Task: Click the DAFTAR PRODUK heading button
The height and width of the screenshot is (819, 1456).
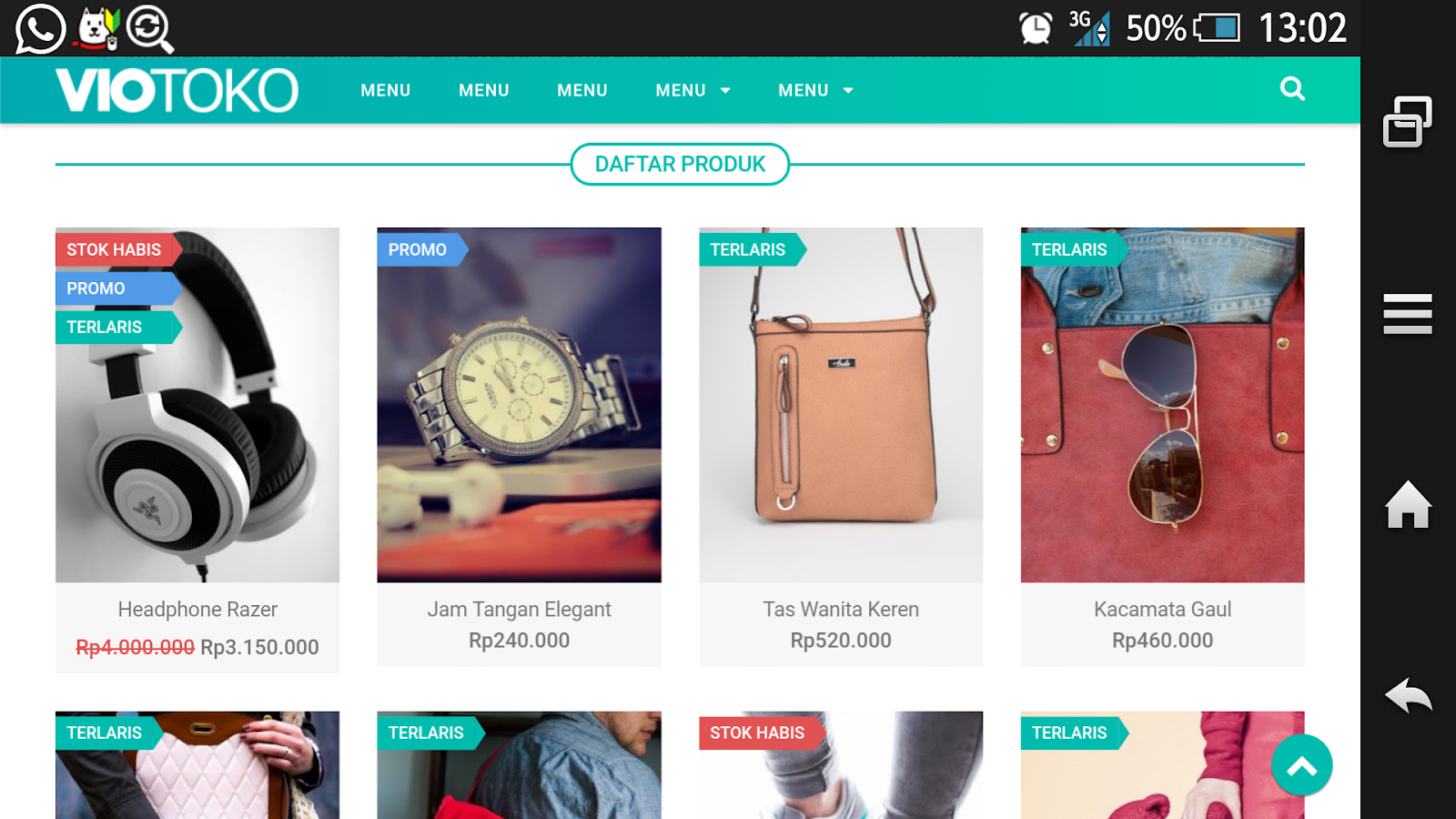Action: 680,164
